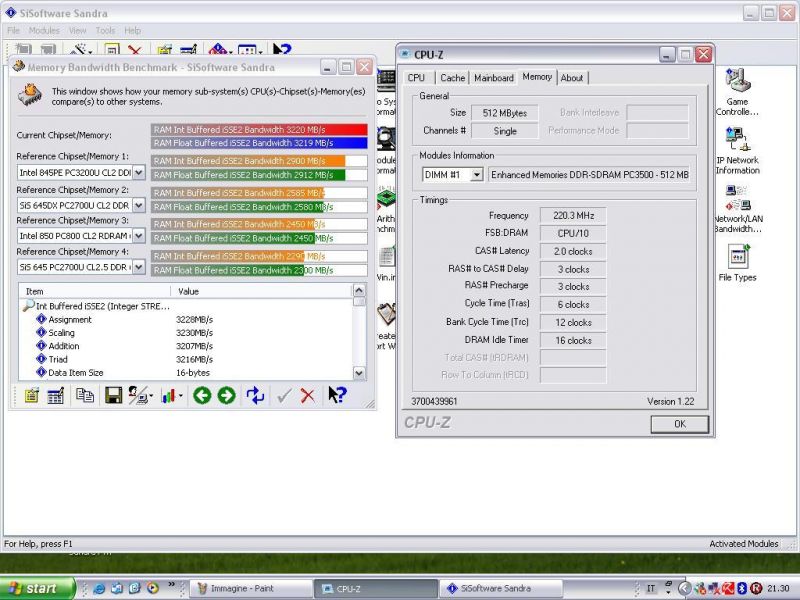800x600 pixels.
Task: Launch Internet Explorer from quick launch
Action: pos(99,588)
